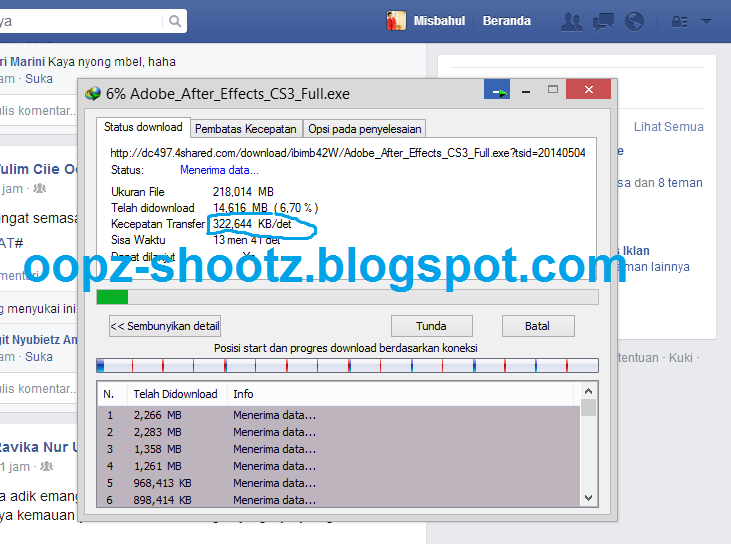Viewport: 731px width, 544px height.
Task: Click the Facebook search magnifier icon
Action: click(x=175, y=21)
